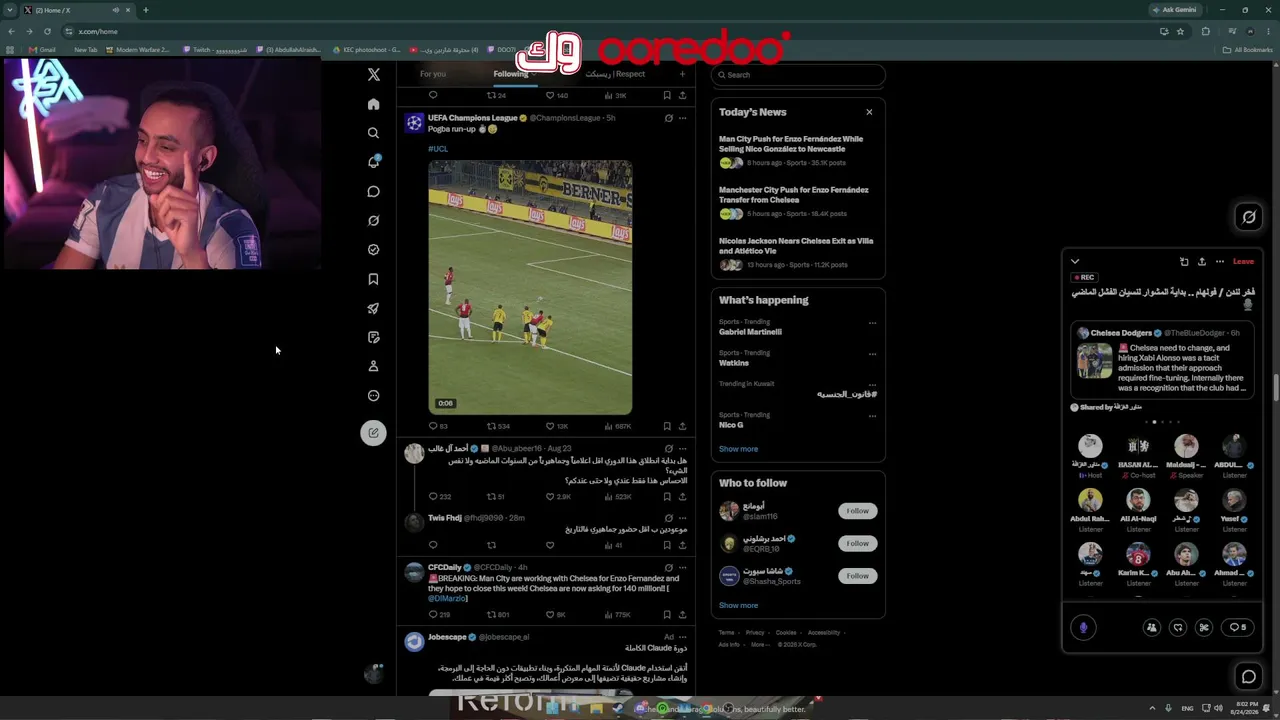Repost the CFCDaily breaking news post
Image resolution: width=1280 pixels, height=720 pixels.
[491, 615]
